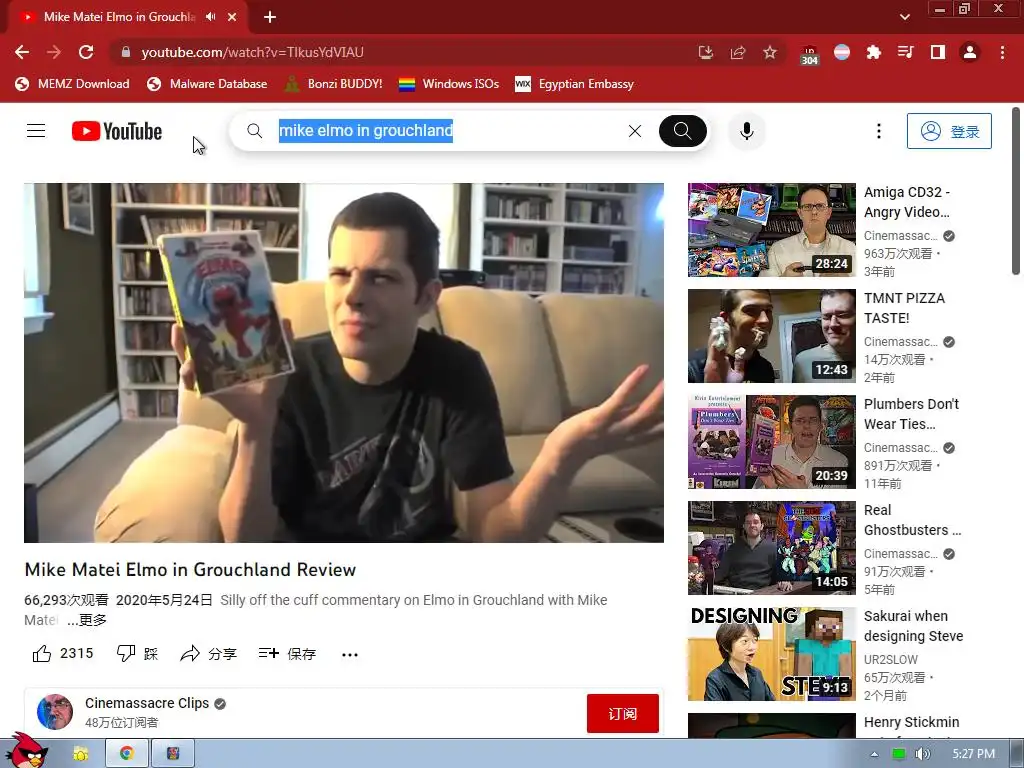Like the video with 2315 likes
Viewport: 1024px width, 768px height.
click(63, 654)
